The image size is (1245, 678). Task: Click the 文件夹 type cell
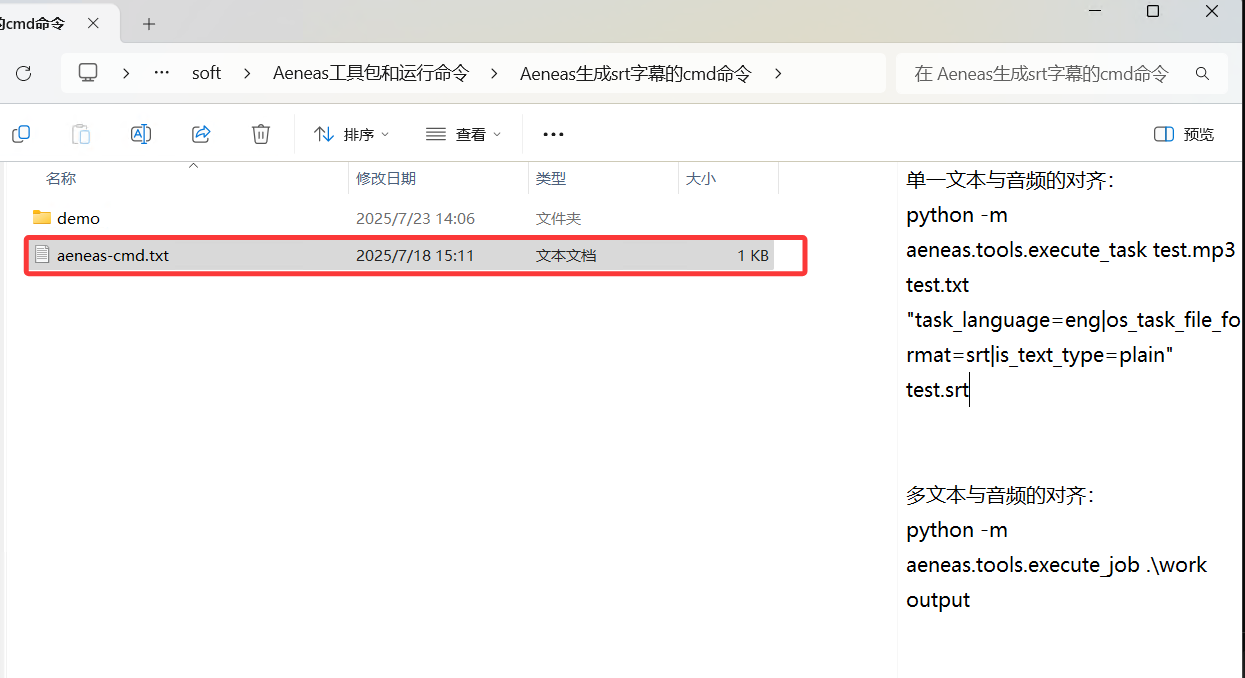coord(558,218)
